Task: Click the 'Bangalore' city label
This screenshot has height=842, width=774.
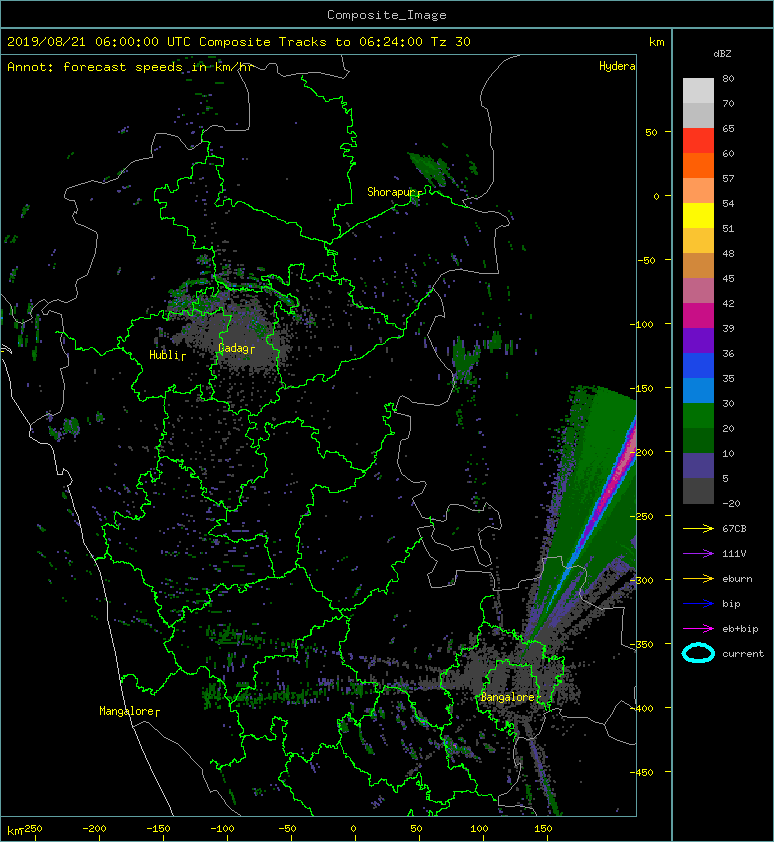Action: [x=507, y=697]
